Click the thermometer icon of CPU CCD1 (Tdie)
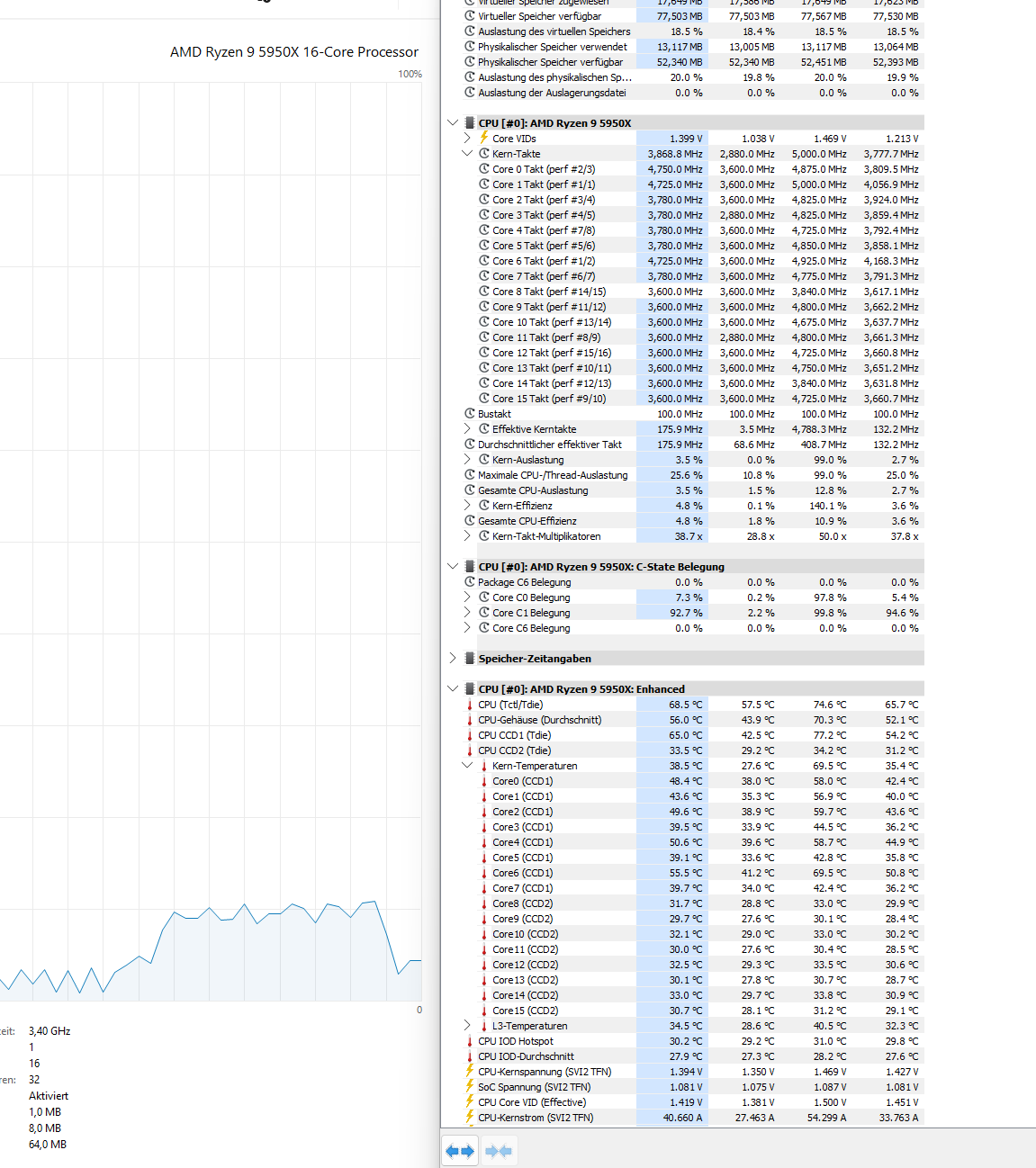The image size is (1036, 1168). 470,735
